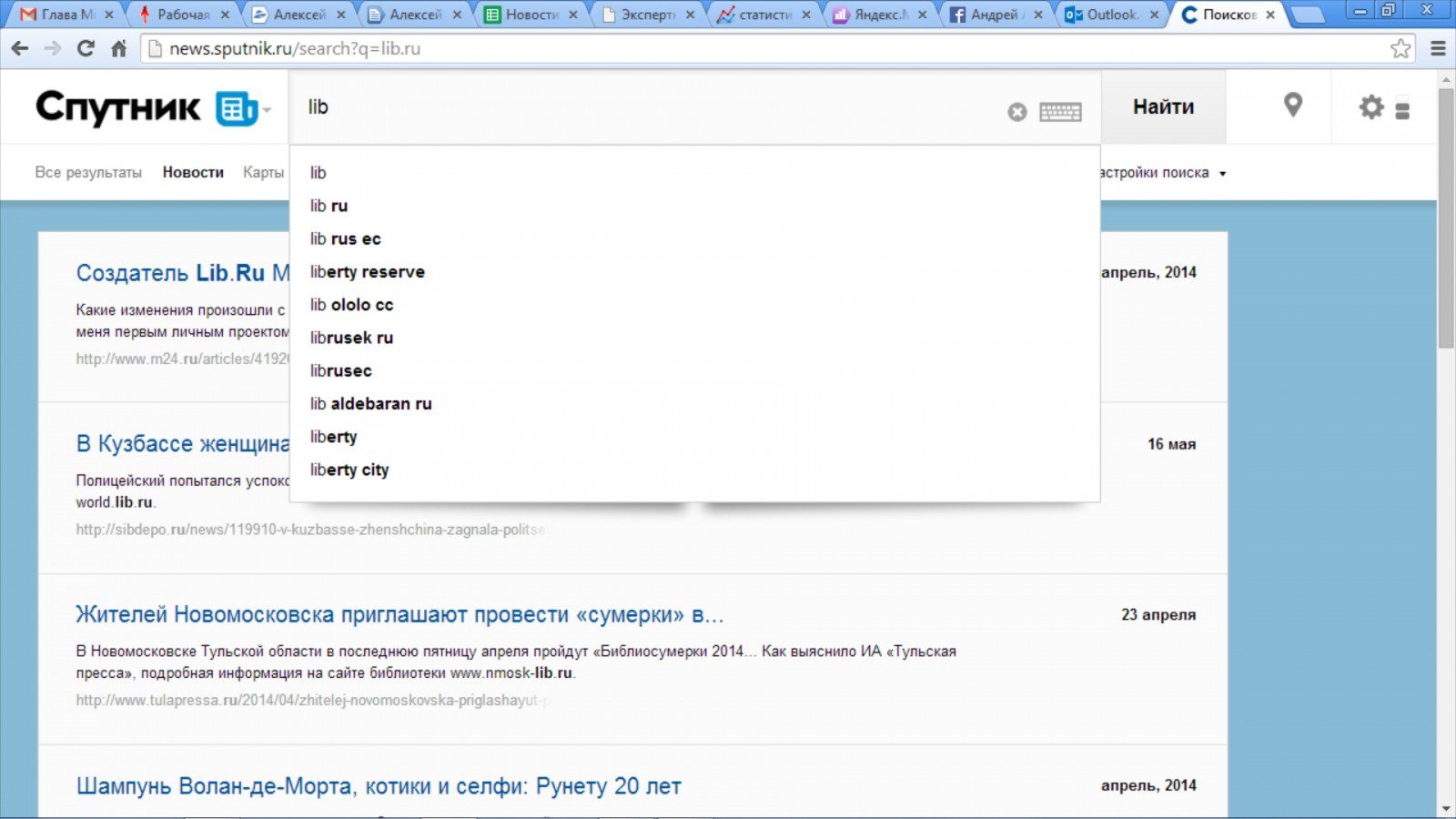Click the Спутник logo

click(117, 108)
